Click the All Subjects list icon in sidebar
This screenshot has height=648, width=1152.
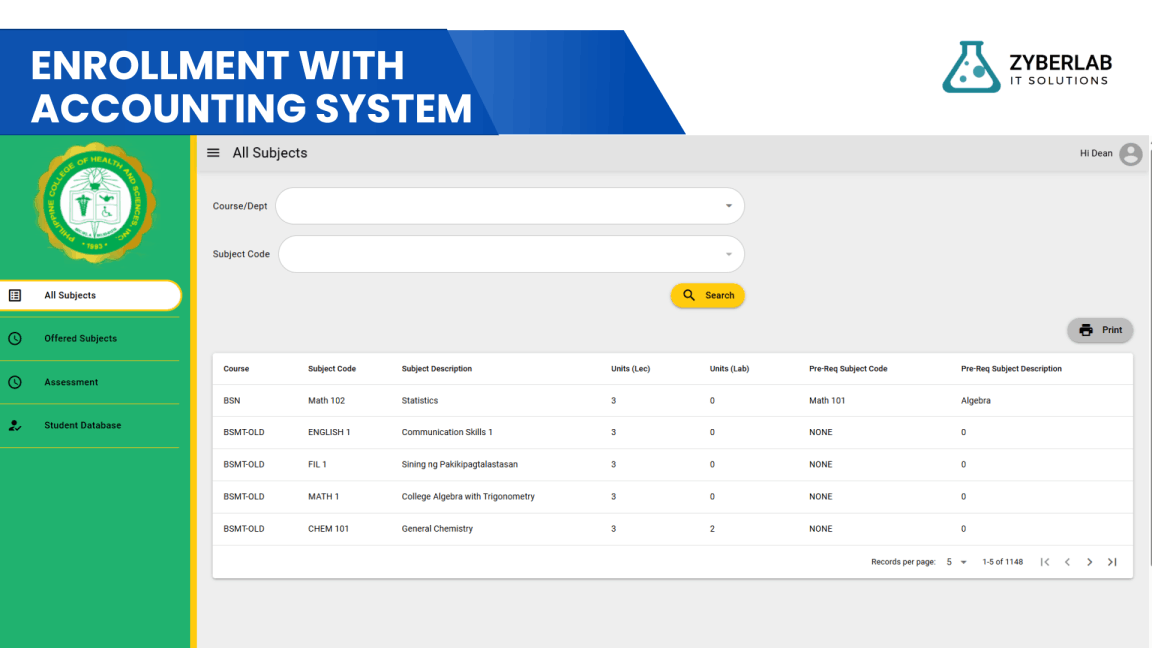tap(15, 296)
